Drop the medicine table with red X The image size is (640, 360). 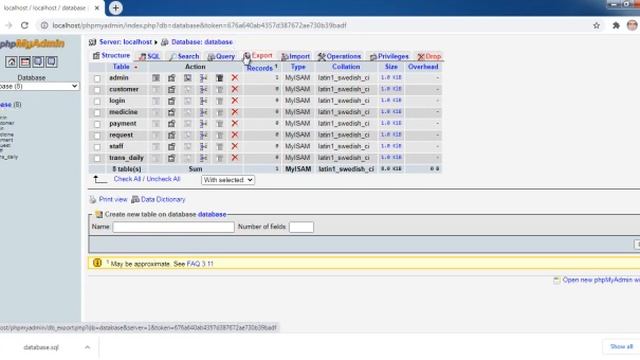click(x=235, y=112)
